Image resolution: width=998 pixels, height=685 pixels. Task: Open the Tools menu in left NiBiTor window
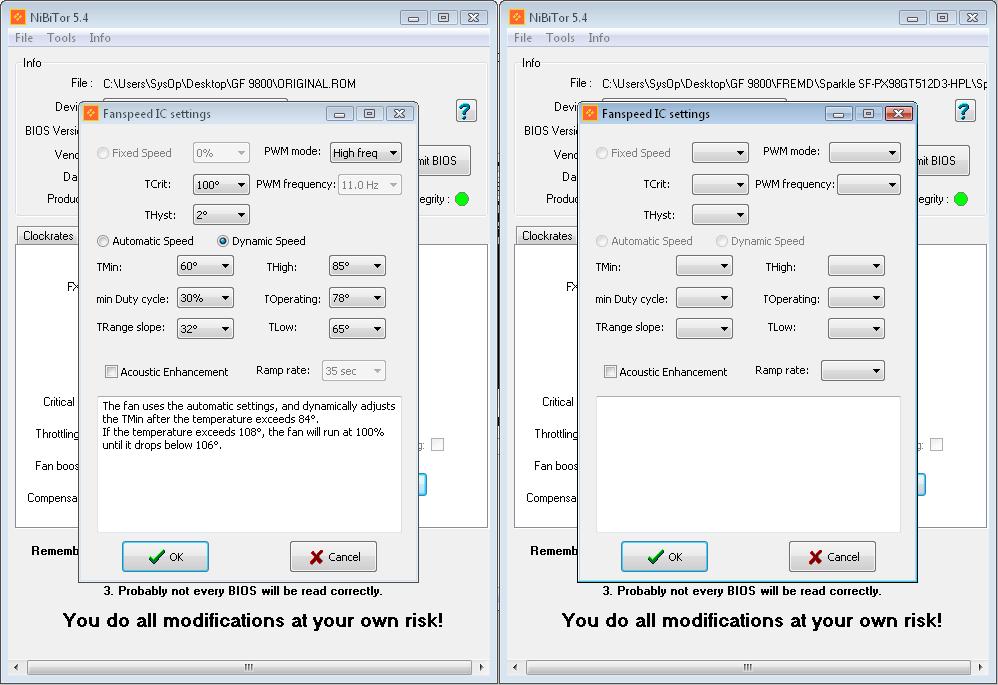click(61, 38)
